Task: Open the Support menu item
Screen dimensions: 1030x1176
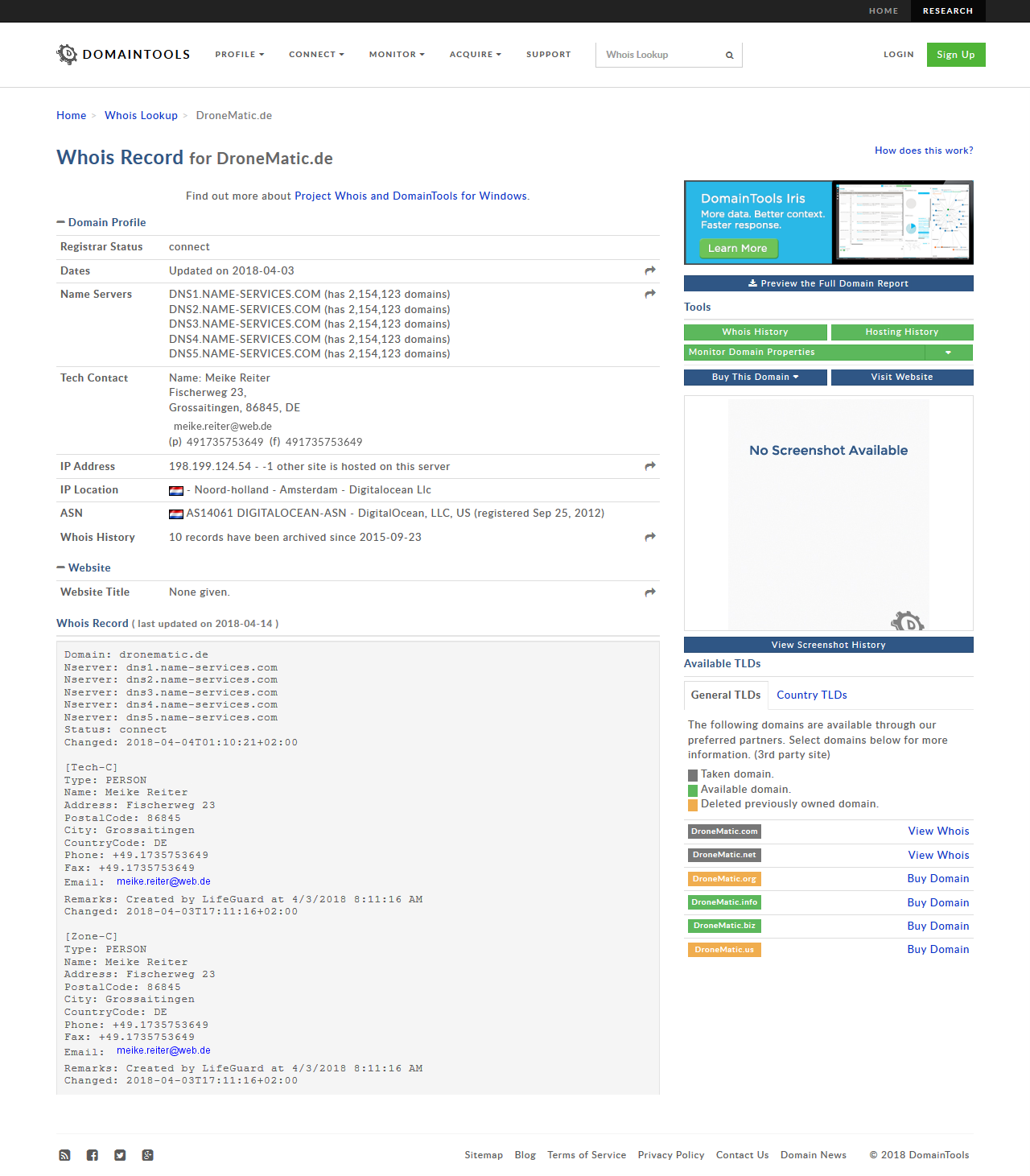Action: click(x=549, y=55)
